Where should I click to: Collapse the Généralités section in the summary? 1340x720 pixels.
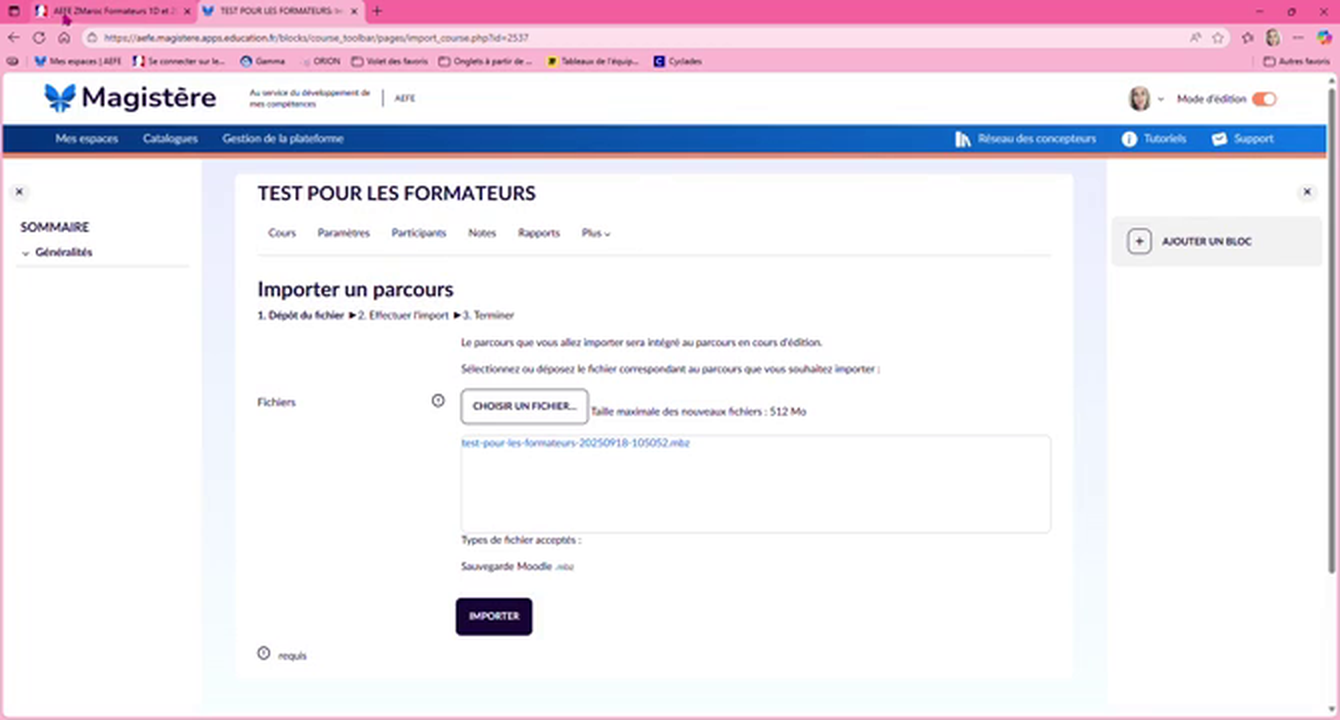pyautogui.click(x=25, y=254)
